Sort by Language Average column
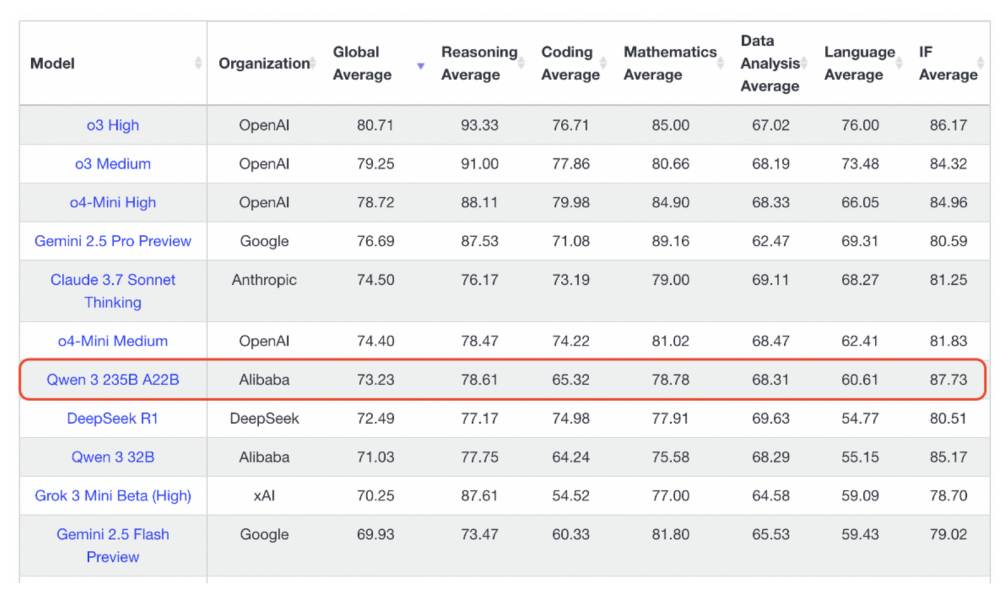The height and width of the screenshot is (591, 1000). coord(859,63)
